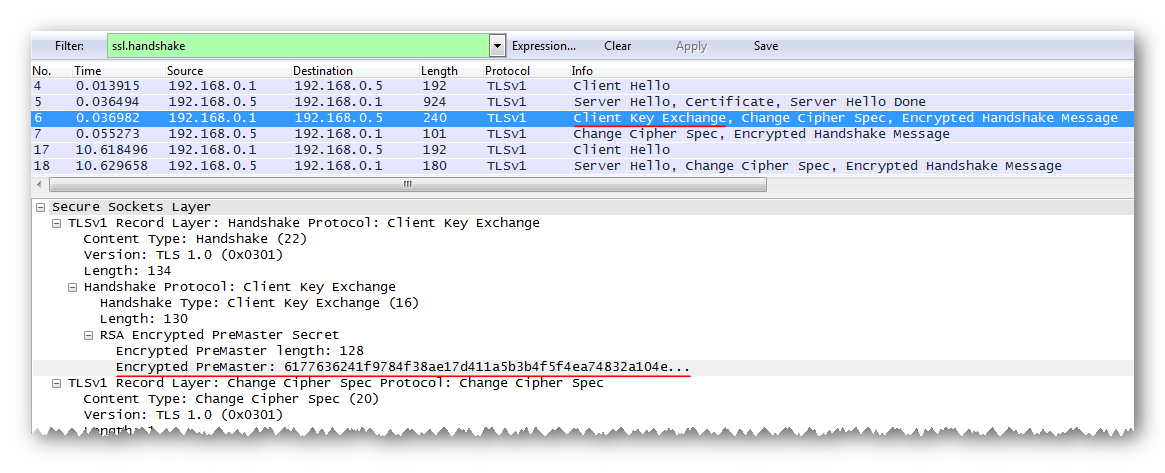Click the ssl.handshake filter input field
This screenshot has height=473, width=1165.
(298, 46)
